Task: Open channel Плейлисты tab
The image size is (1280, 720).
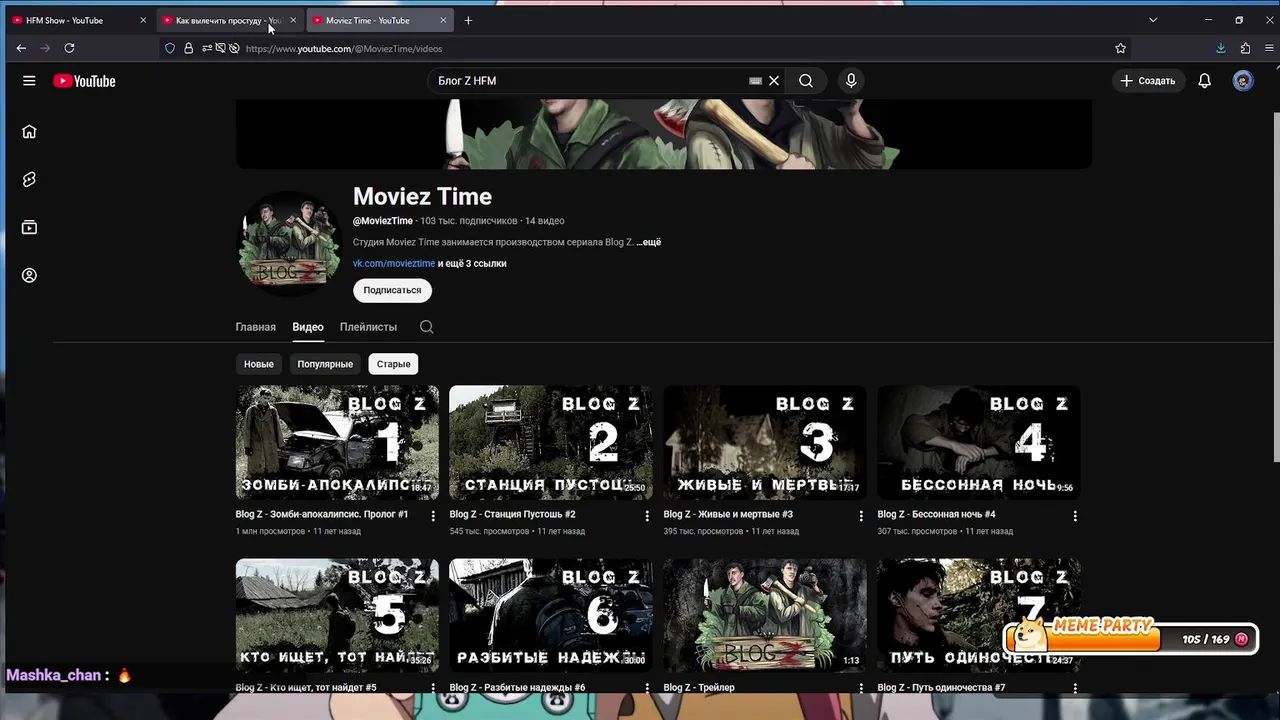Action: 368,327
